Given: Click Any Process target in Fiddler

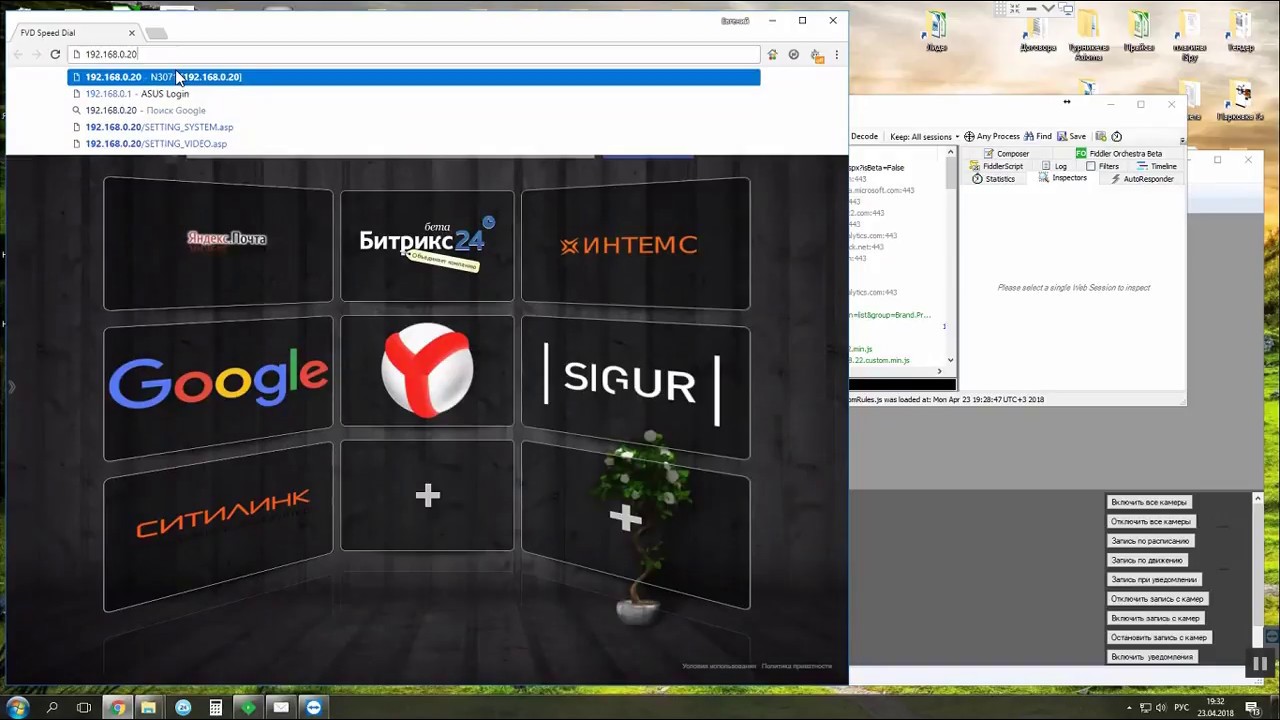Looking at the screenshot, I should pyautogui.click(x=991, y=137).
